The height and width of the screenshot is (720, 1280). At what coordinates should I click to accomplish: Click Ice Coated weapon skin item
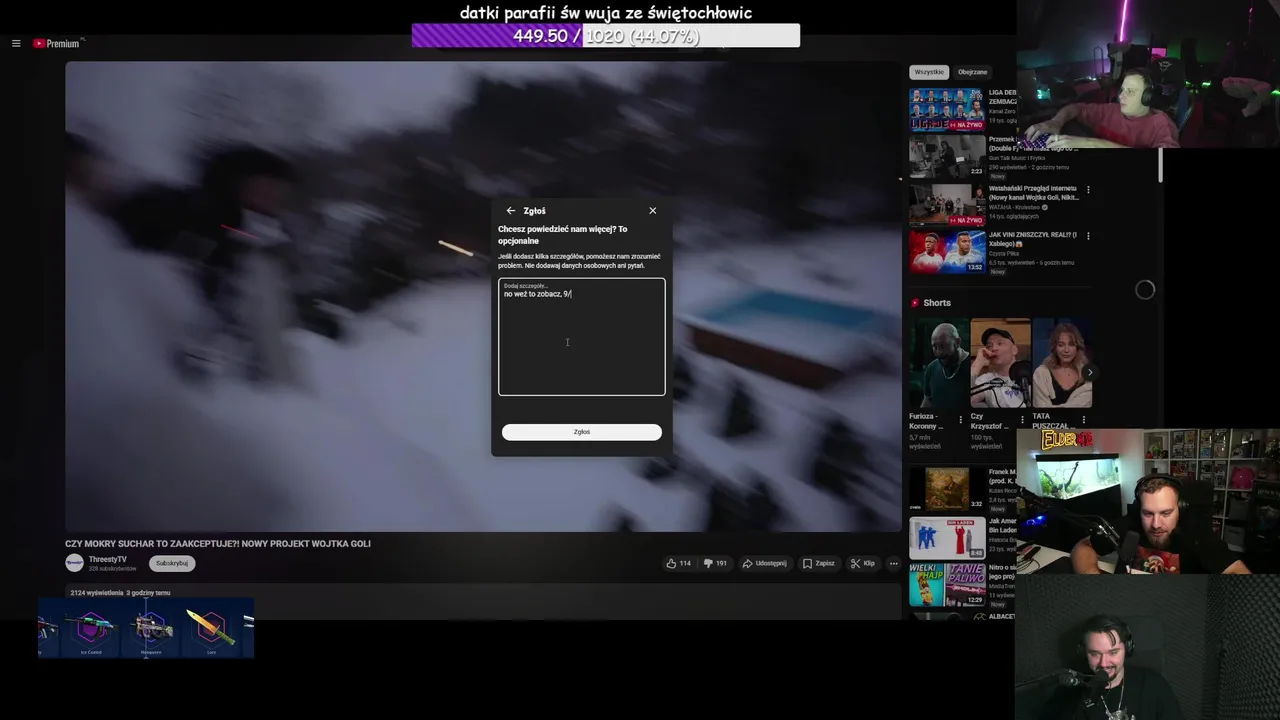(x=91, y=630)
